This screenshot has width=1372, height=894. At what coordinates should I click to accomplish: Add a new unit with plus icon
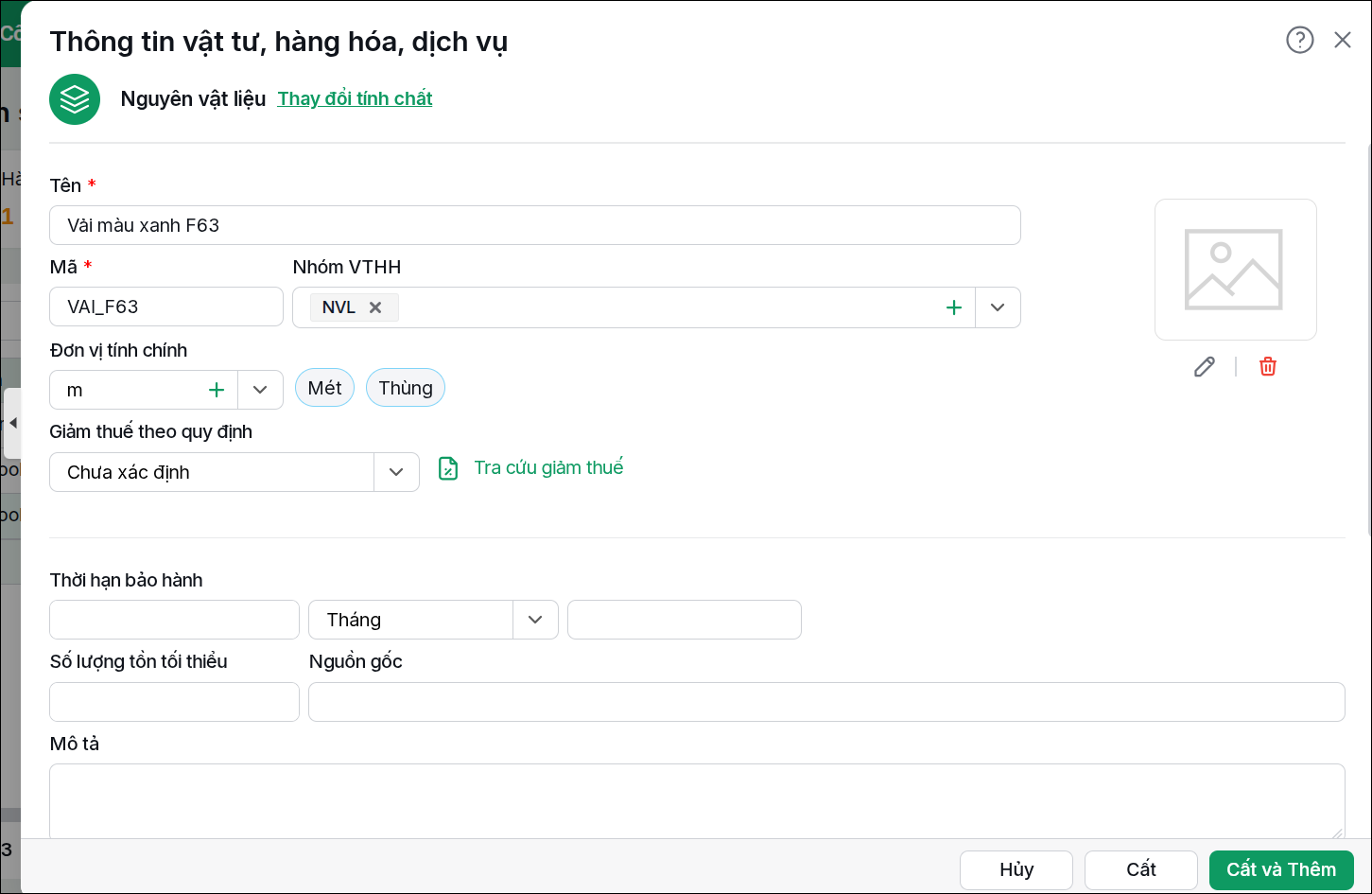click(x=217, y=390)
